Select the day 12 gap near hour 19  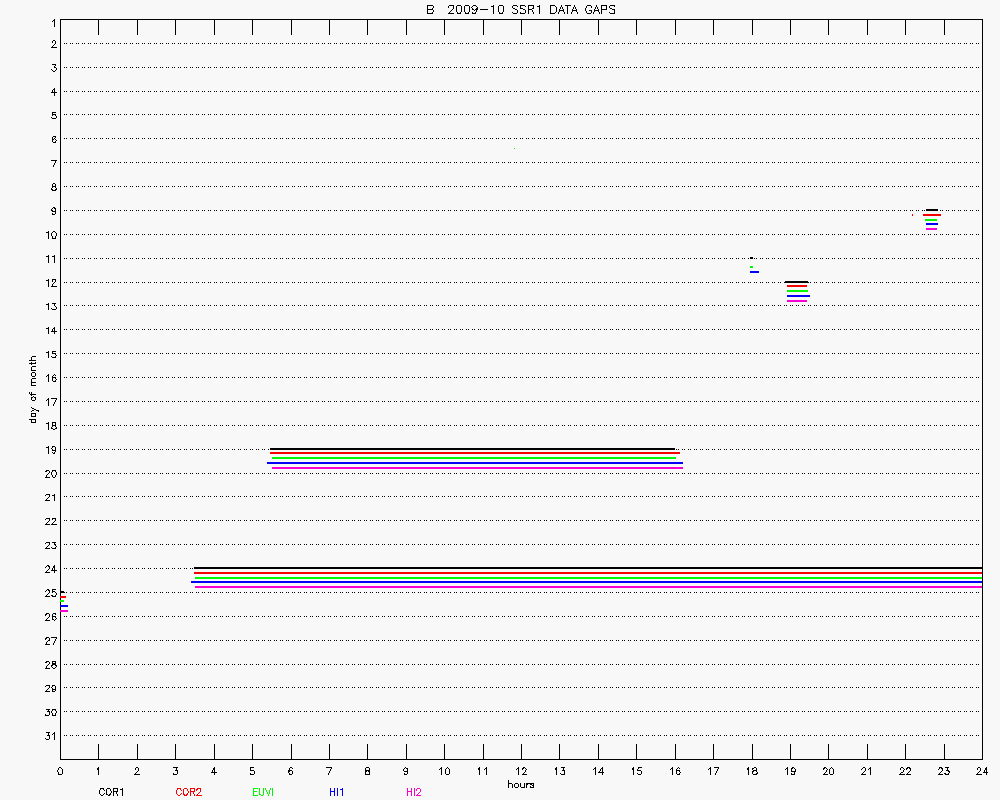tap(797, 291)
